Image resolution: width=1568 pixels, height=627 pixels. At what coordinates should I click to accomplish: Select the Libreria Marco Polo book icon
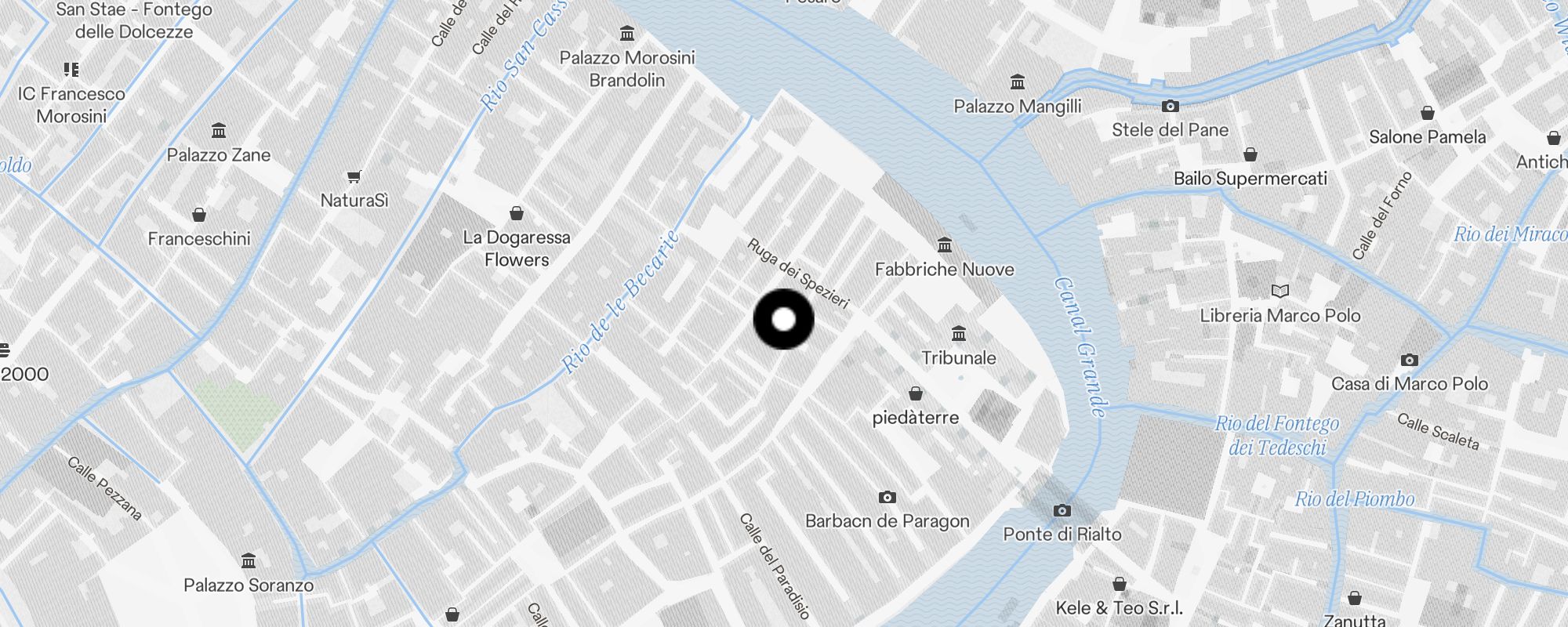coord(1280,292)
